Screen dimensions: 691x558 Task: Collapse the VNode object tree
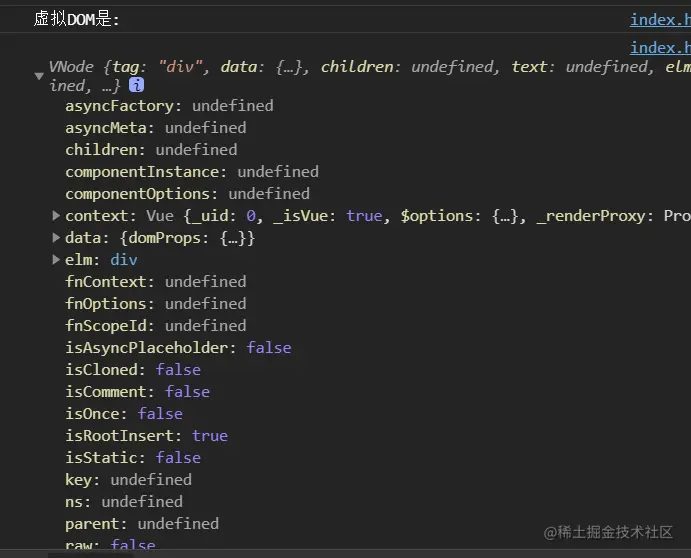pos(39,75)
